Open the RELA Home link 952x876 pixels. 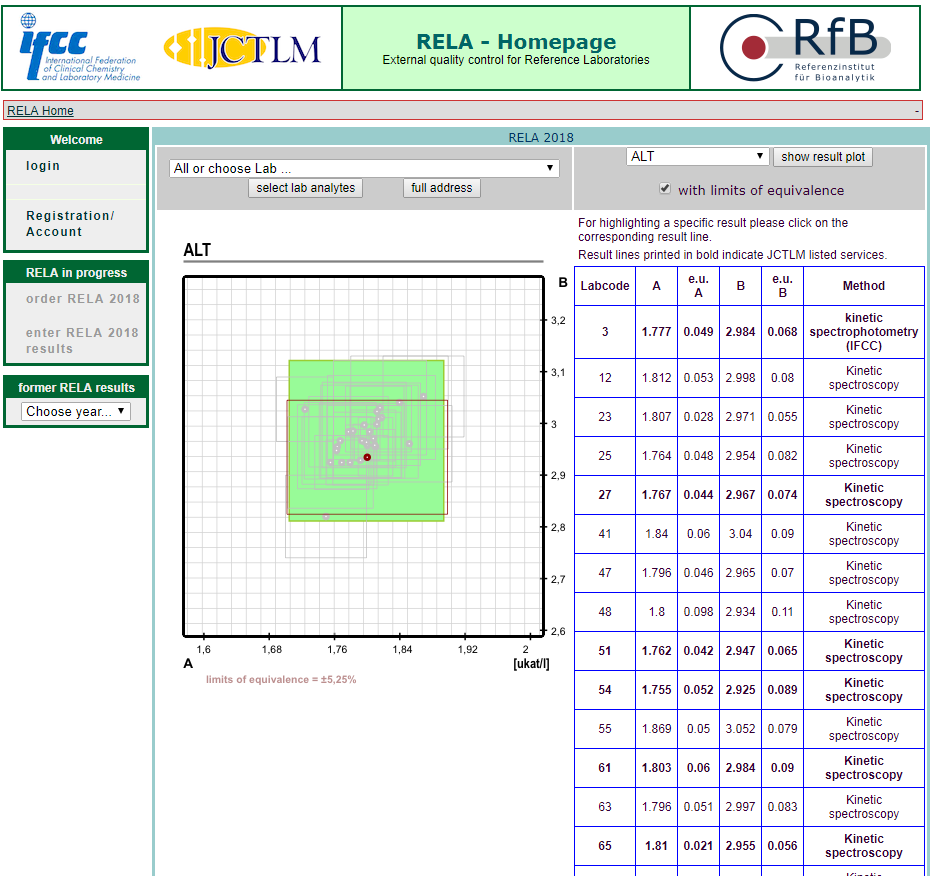[40, 110]
